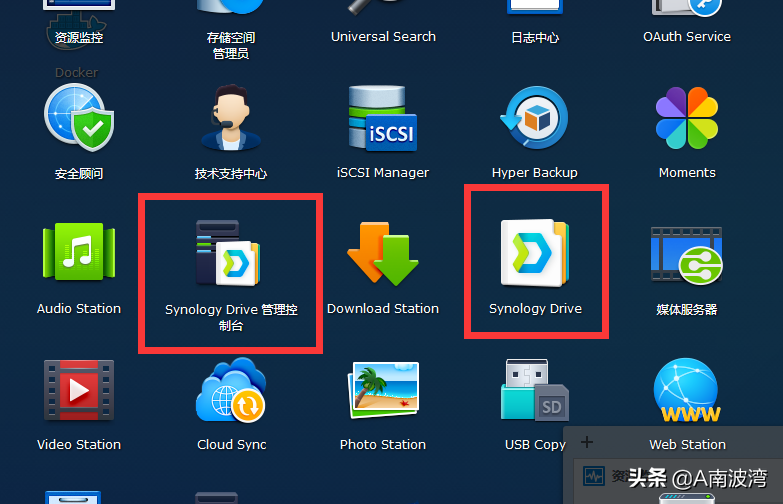The width and height of the screenshot is (783, 504).
Task: Launch Hyper Backup
Action: pos(534,118)
